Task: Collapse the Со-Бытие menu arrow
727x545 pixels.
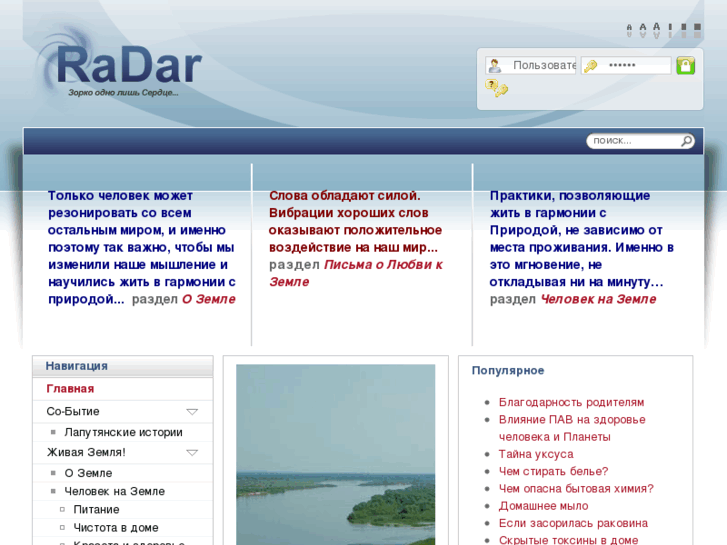Action: click(192, 411)
